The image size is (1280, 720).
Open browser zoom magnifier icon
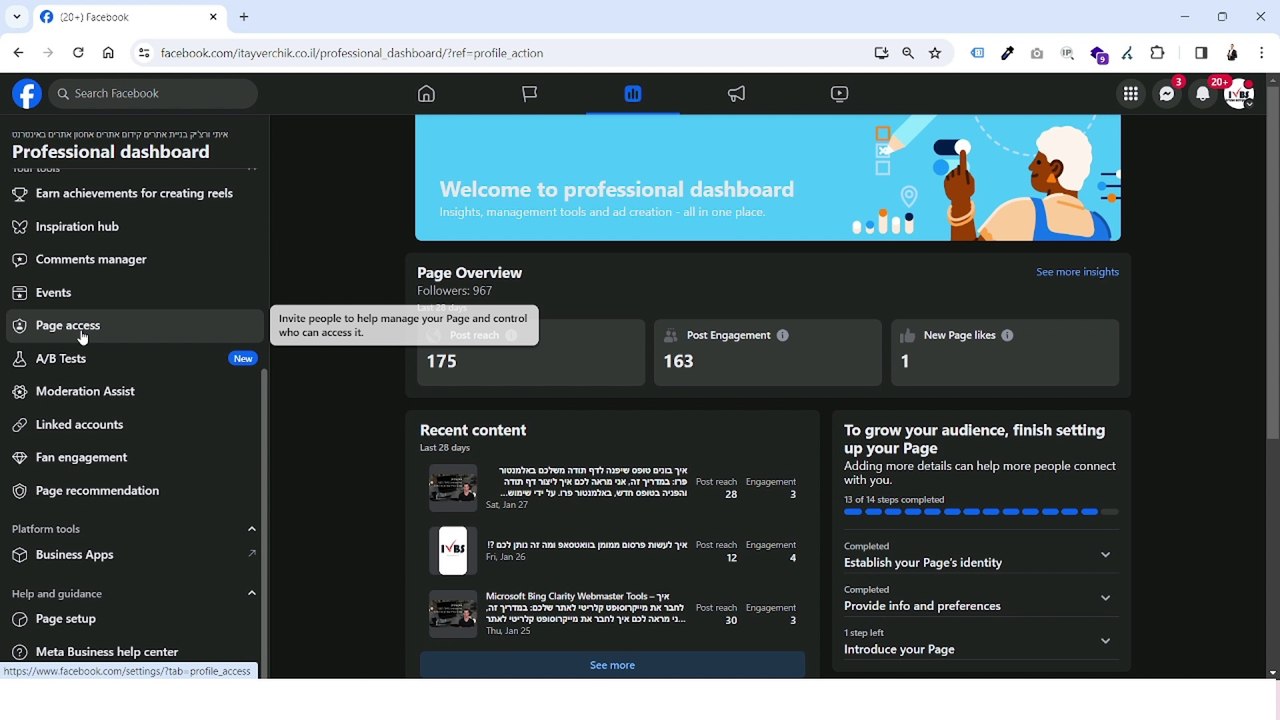coord(908,53)
